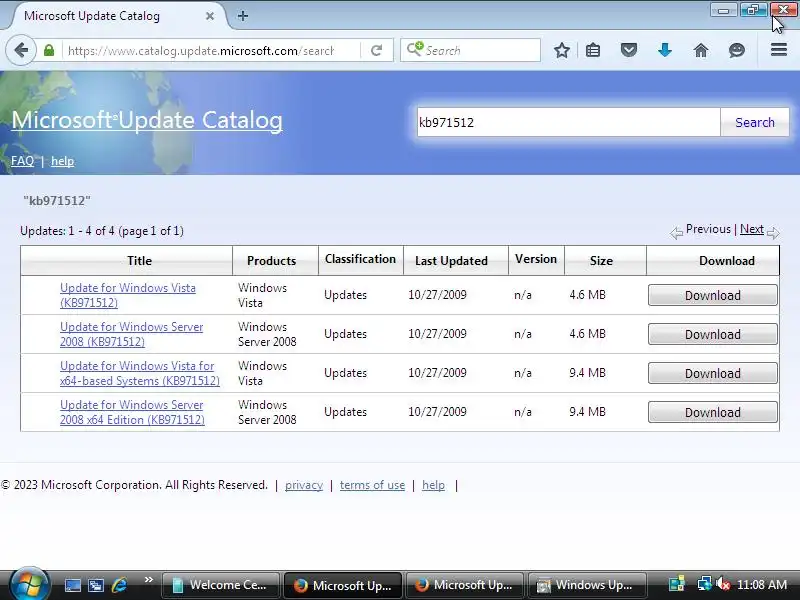
Task: Download the 4.6 MB Windows Vista update
Action: click(713, 295)
